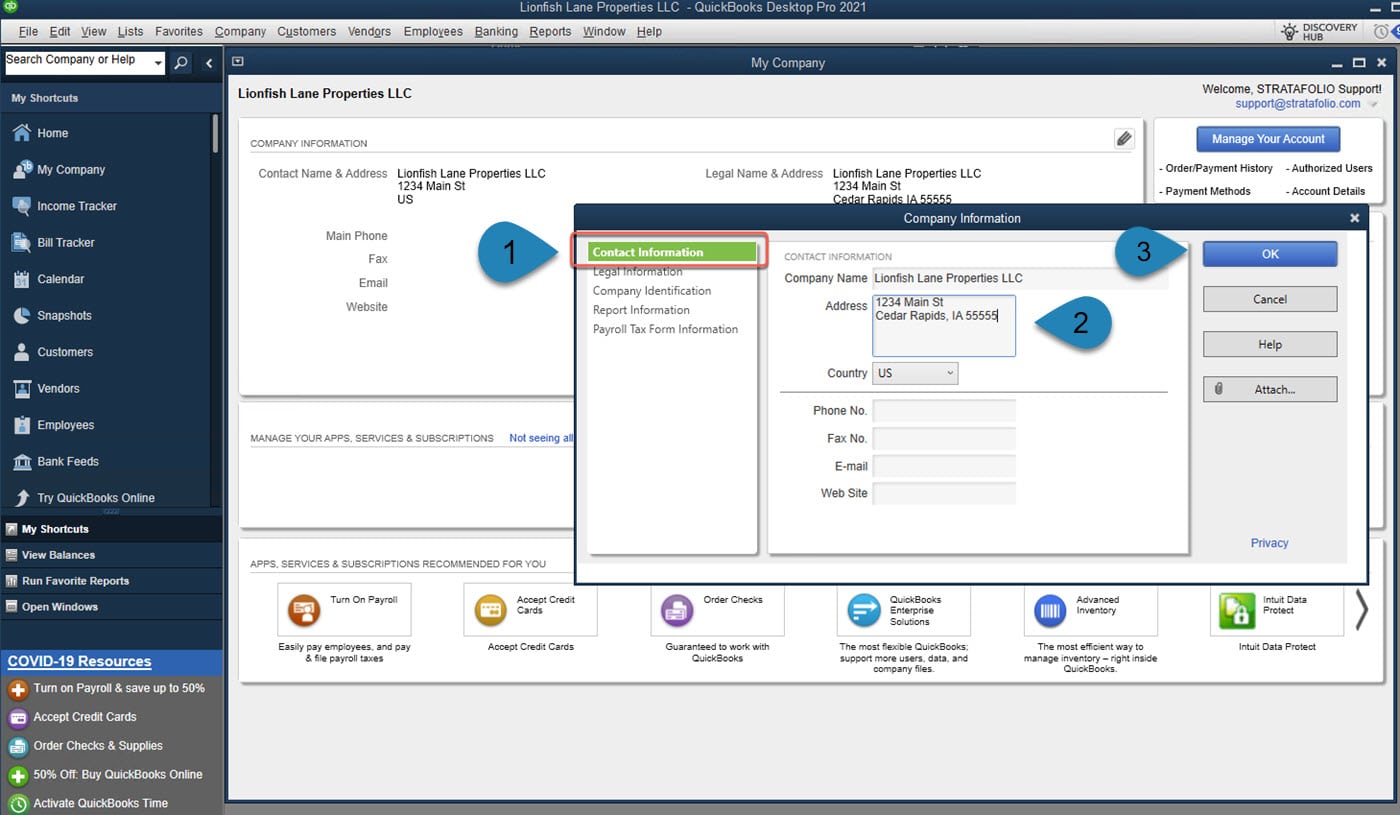Click the OK button

tap(1269, 254)
